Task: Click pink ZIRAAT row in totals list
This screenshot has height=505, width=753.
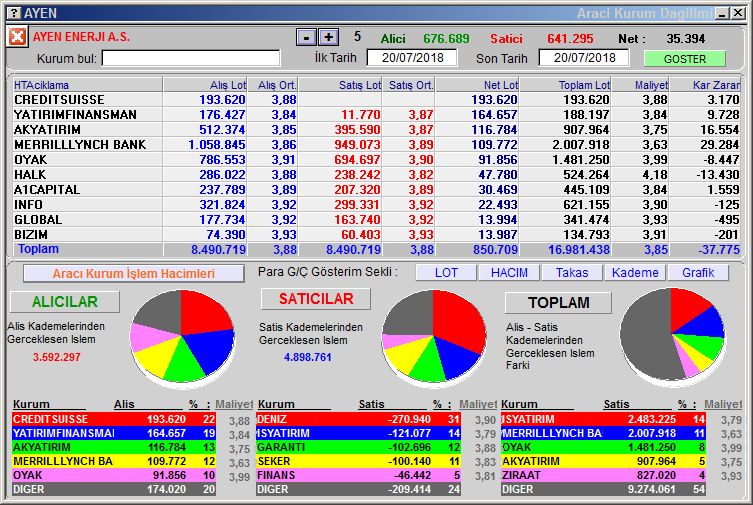Action: tap(603, 475)
